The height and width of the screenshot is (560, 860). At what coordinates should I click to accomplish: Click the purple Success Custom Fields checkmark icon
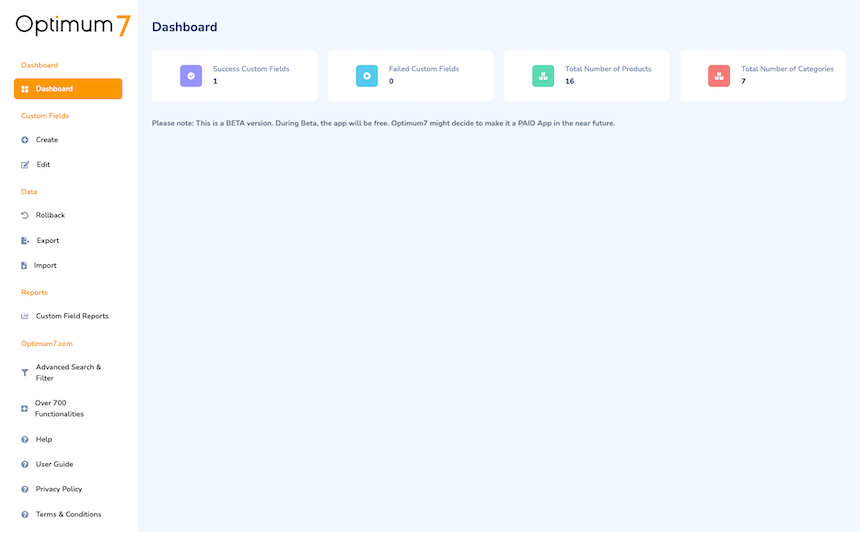tap(191, 76)
